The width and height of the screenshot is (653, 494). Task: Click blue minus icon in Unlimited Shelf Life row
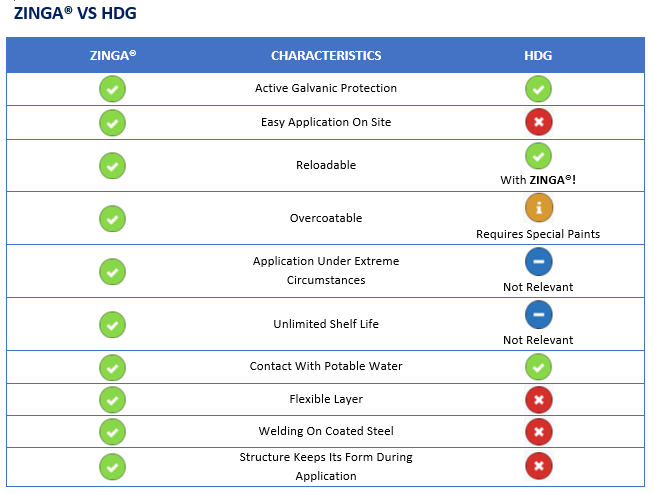pyautogui.click(x=538, y=314)
